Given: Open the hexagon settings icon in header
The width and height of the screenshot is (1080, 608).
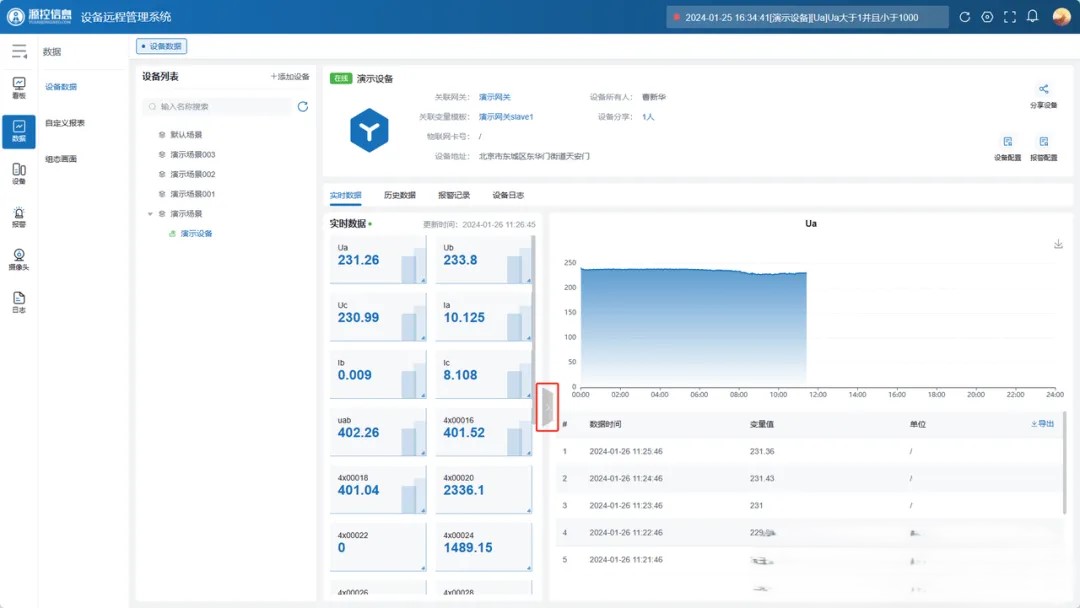Looking at the screenshot, I should 987,17.
